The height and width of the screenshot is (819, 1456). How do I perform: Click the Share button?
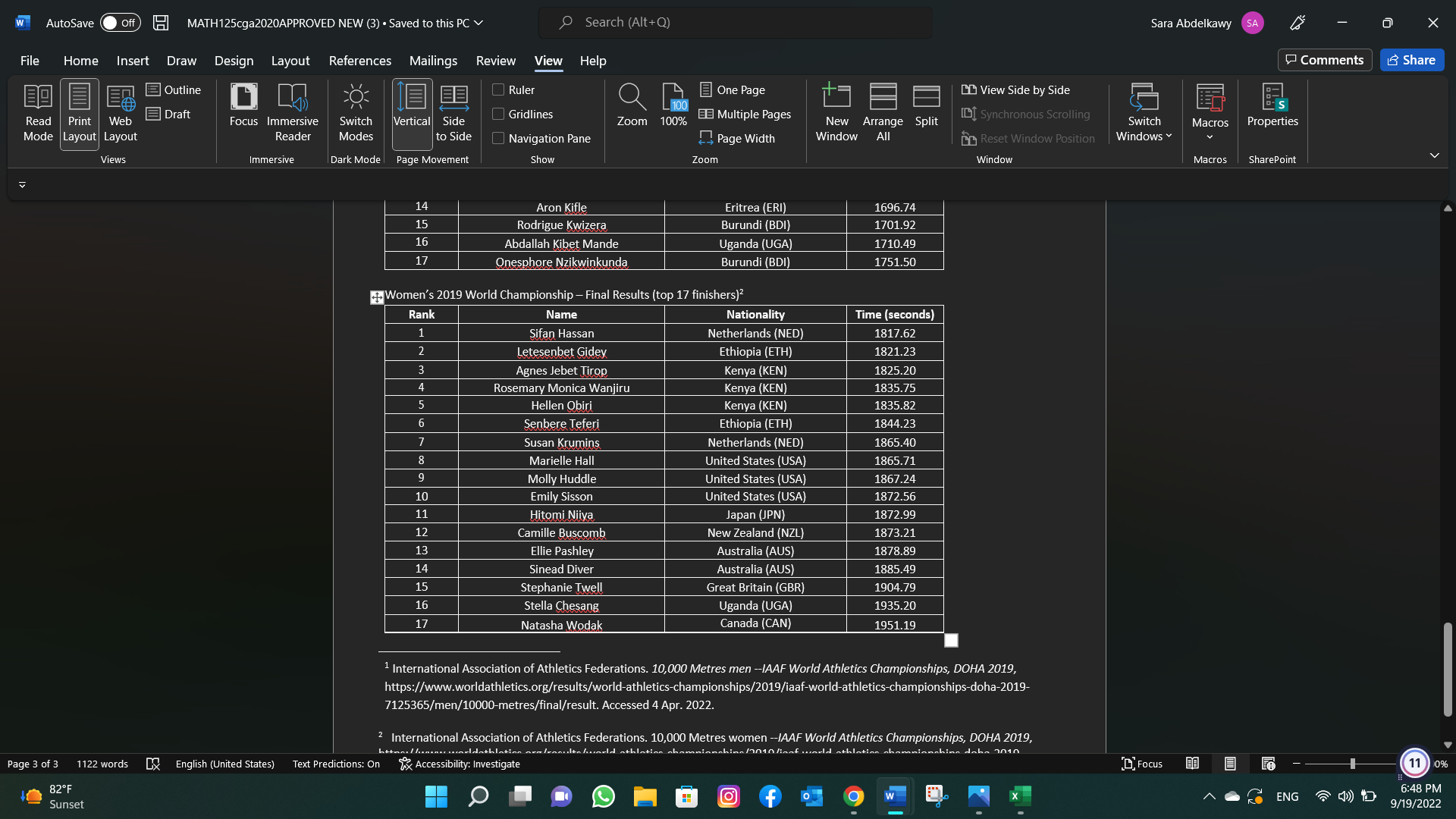1411,60
